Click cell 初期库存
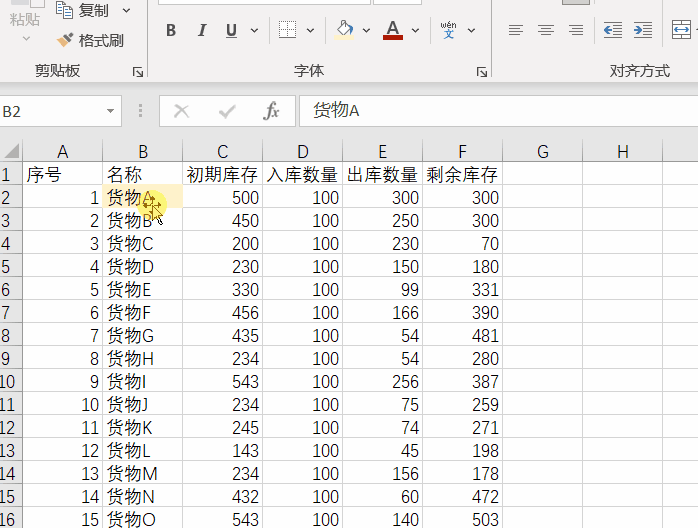The width and height of the screenshot is (698, 528). pyautogui.click(x=223, y=174)
